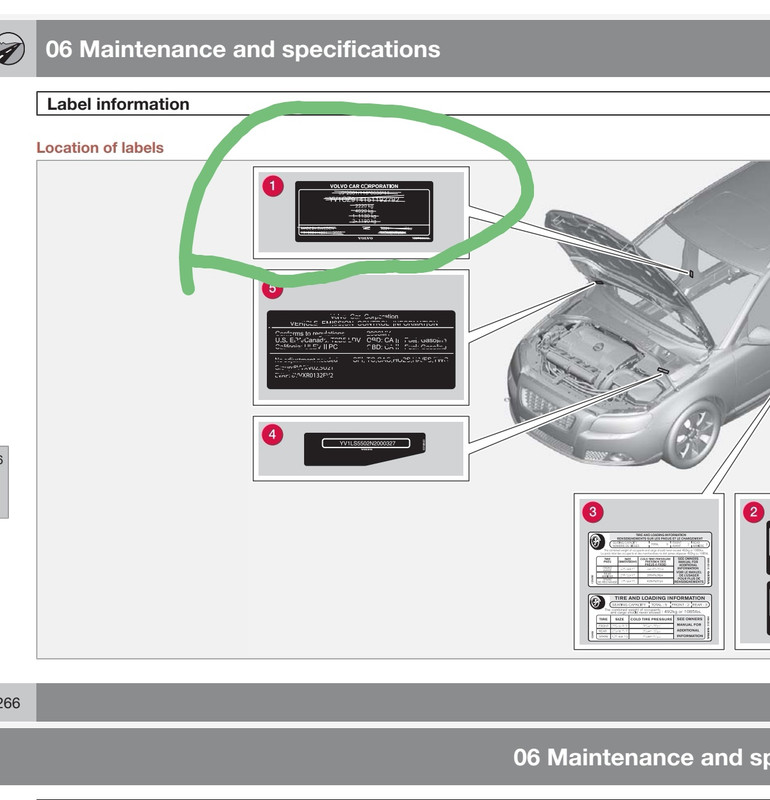Screen dimensions: 770x800
Task: Click the lower "TIRE AND LOADING INFORMATION" label
Action: [x=650, y=618]
